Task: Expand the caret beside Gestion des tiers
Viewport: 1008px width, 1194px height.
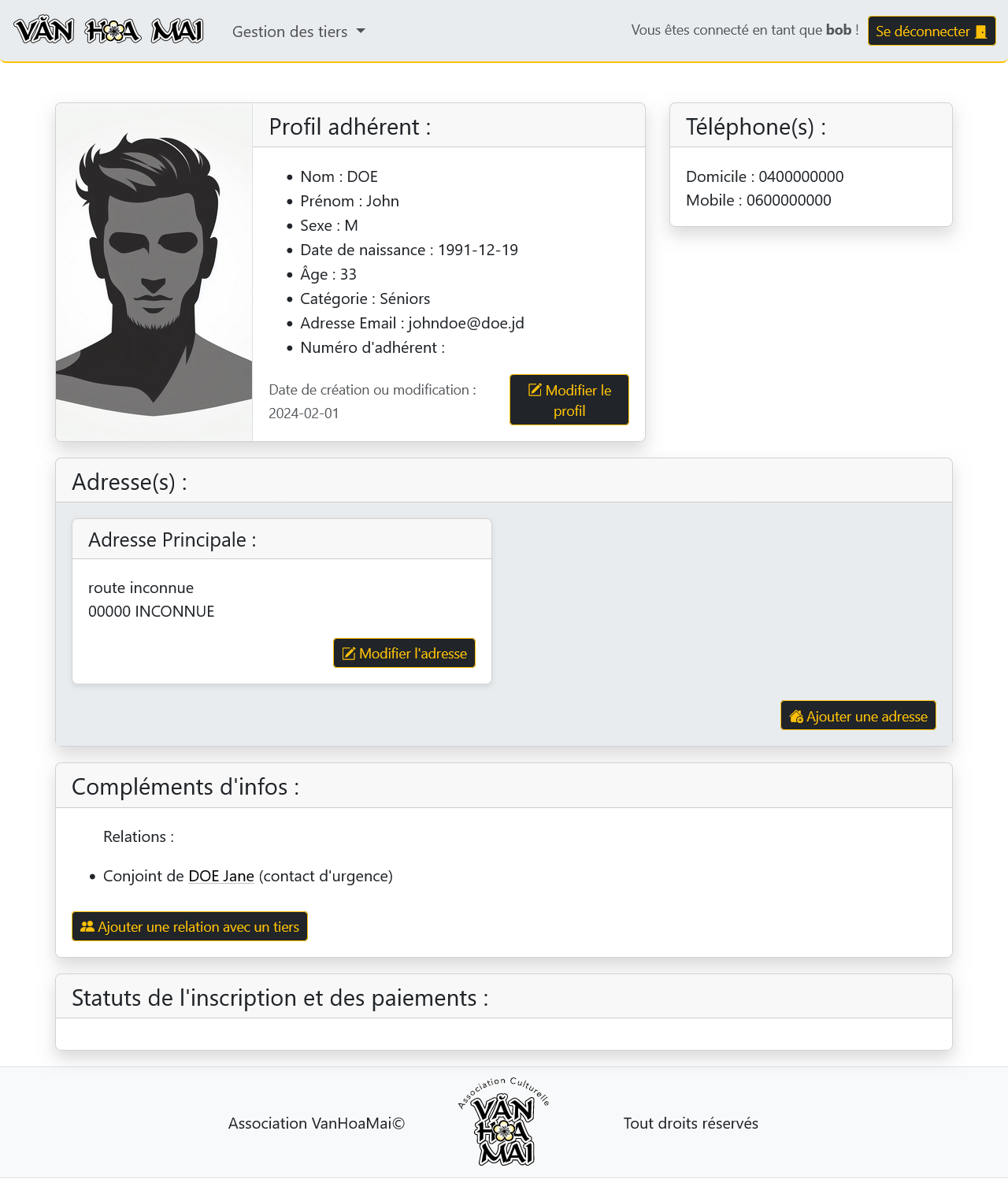Action: click(x=361, y=32)
